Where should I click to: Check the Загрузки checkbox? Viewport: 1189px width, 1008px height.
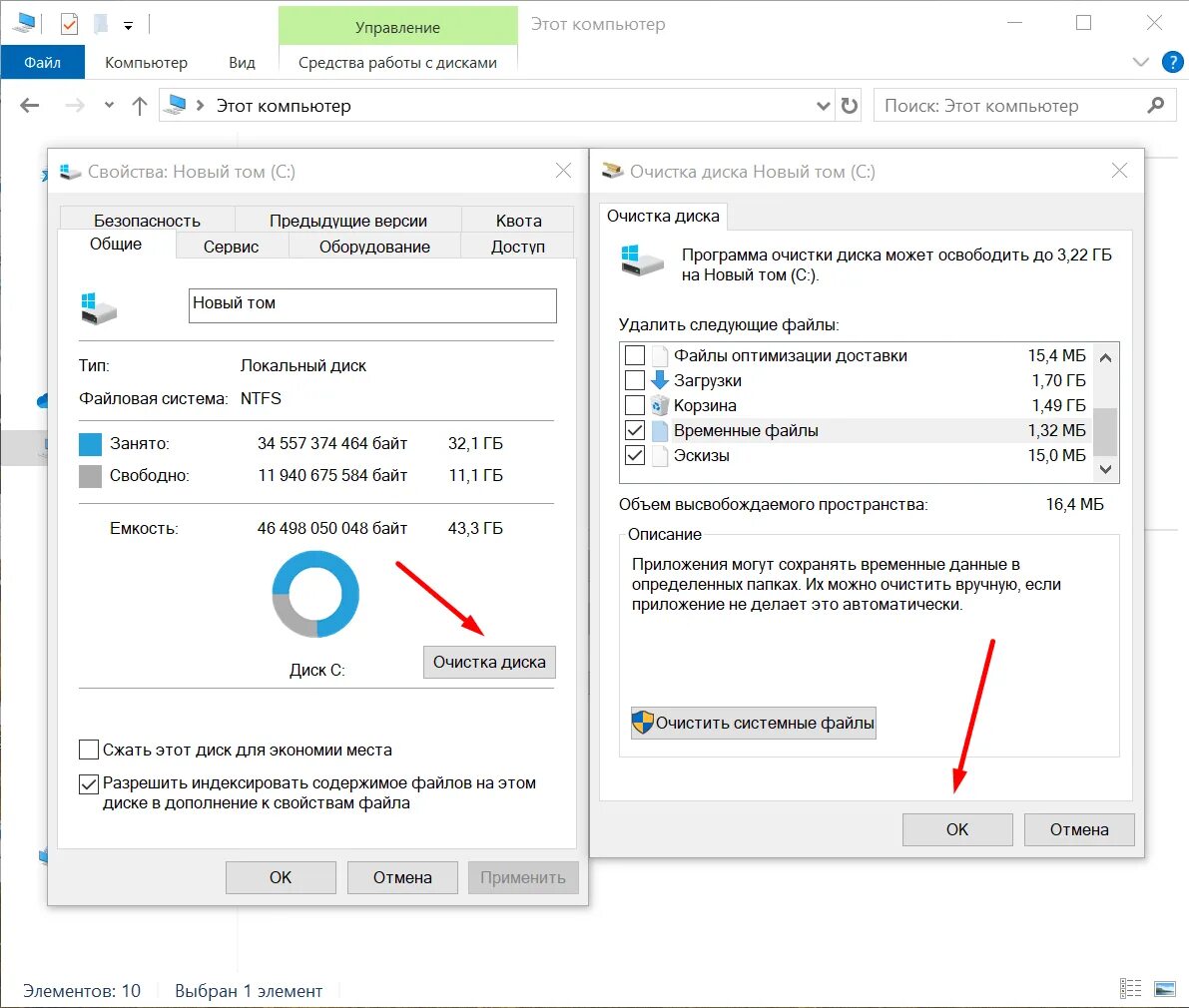[635, 379]
